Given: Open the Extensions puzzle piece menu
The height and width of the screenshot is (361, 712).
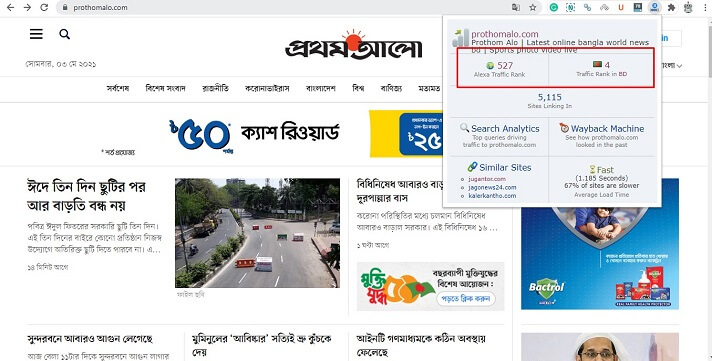Looking at the screenshot, I should pos(671,7).
